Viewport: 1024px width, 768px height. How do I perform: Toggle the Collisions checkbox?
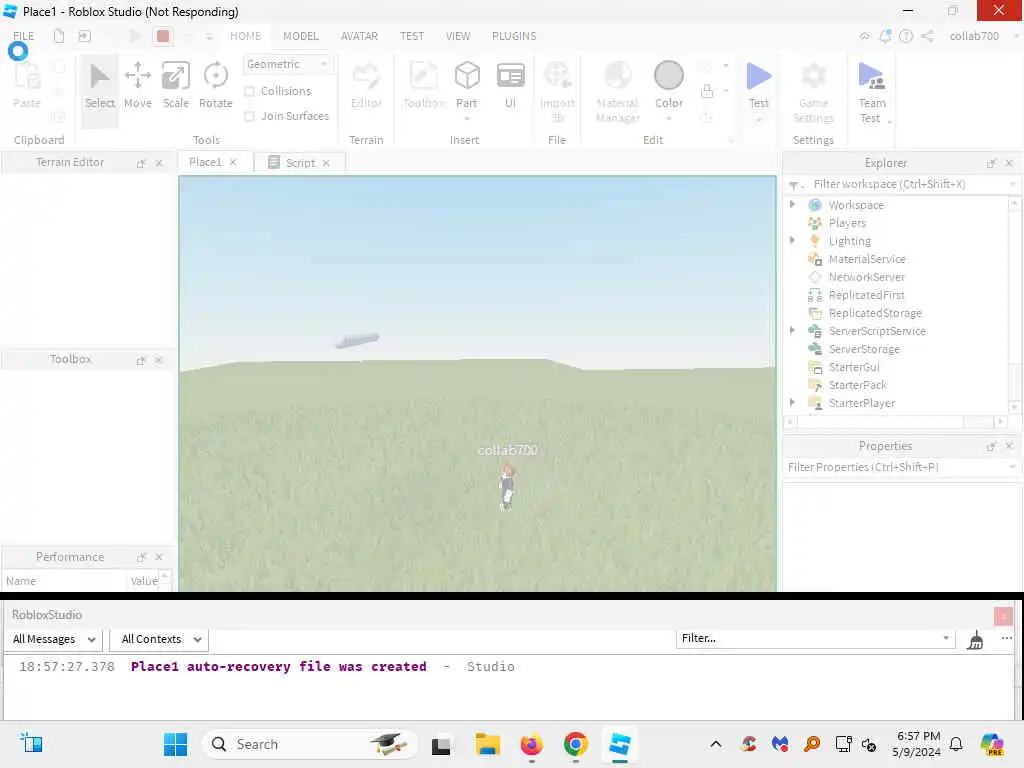(249, 91)
